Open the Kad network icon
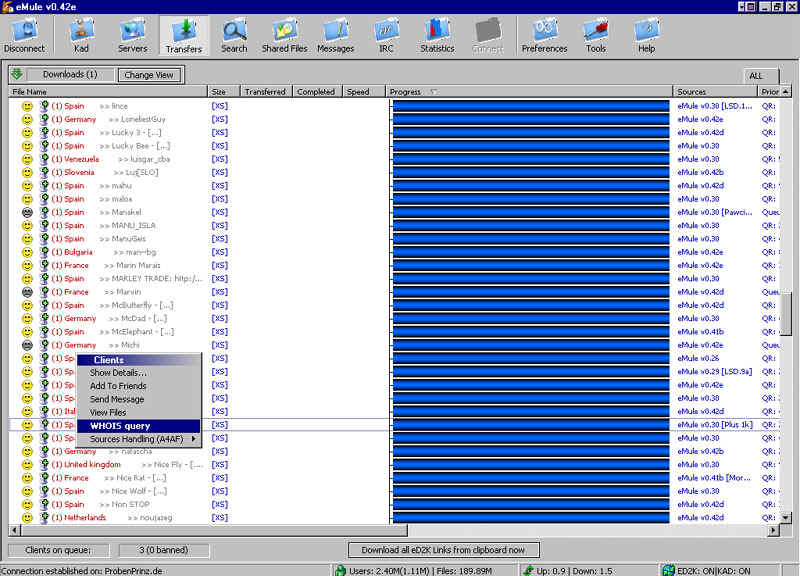800x576 pixels. click(81, 35)
